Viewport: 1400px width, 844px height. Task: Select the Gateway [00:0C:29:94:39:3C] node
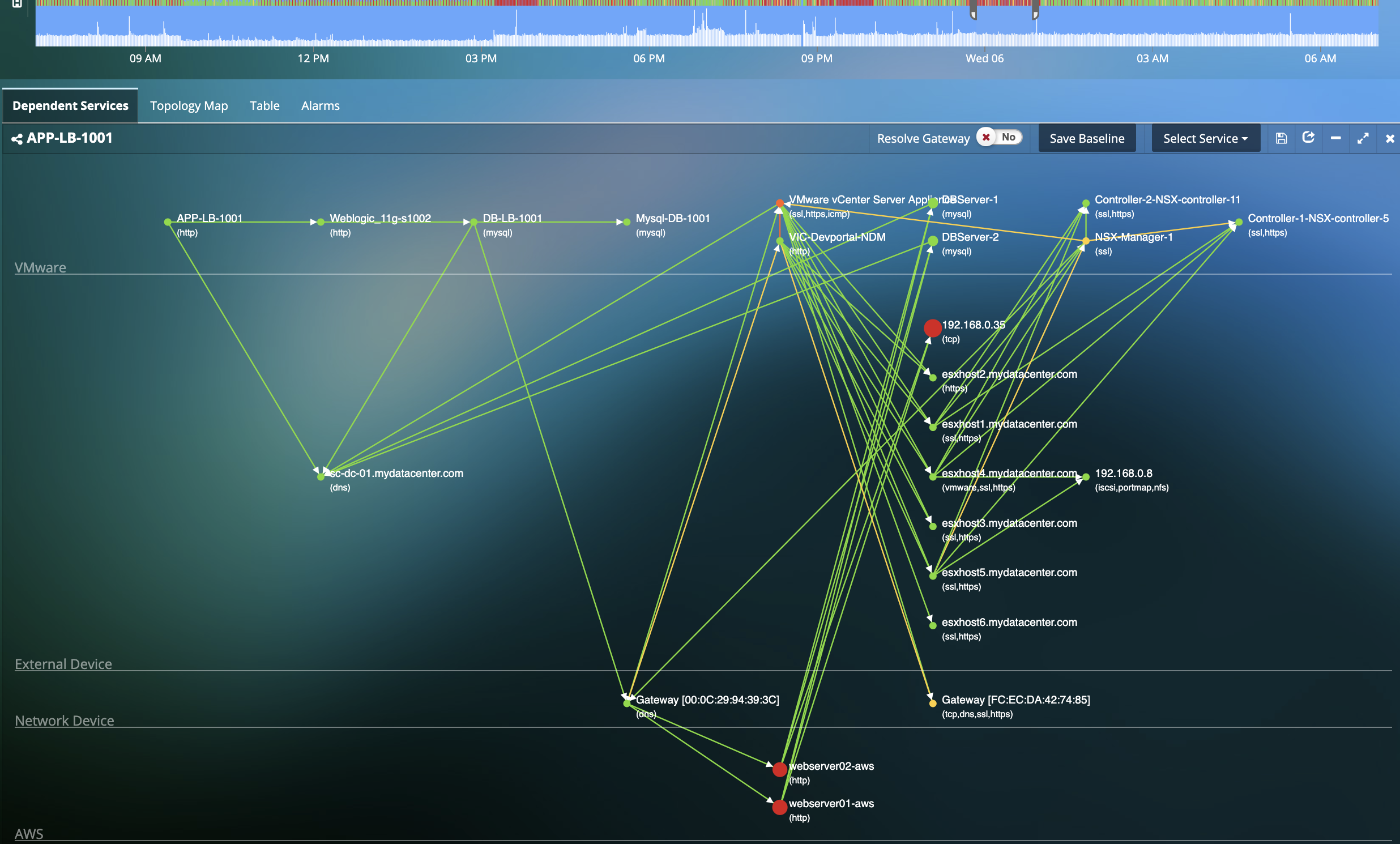click(x=628, y=704)
